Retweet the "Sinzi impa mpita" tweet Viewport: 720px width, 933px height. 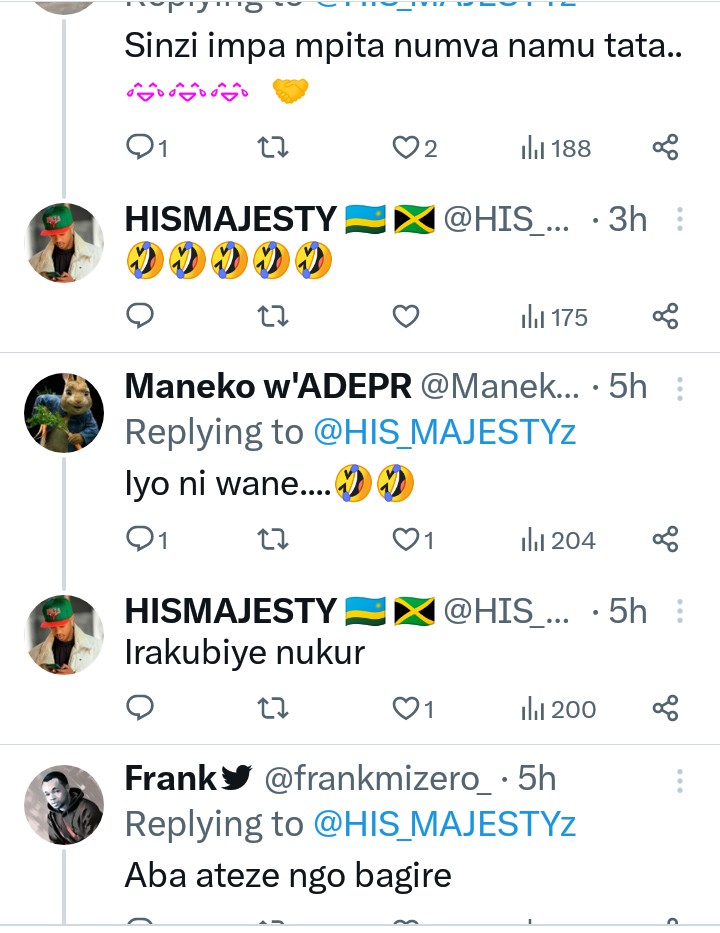point(273,148)
